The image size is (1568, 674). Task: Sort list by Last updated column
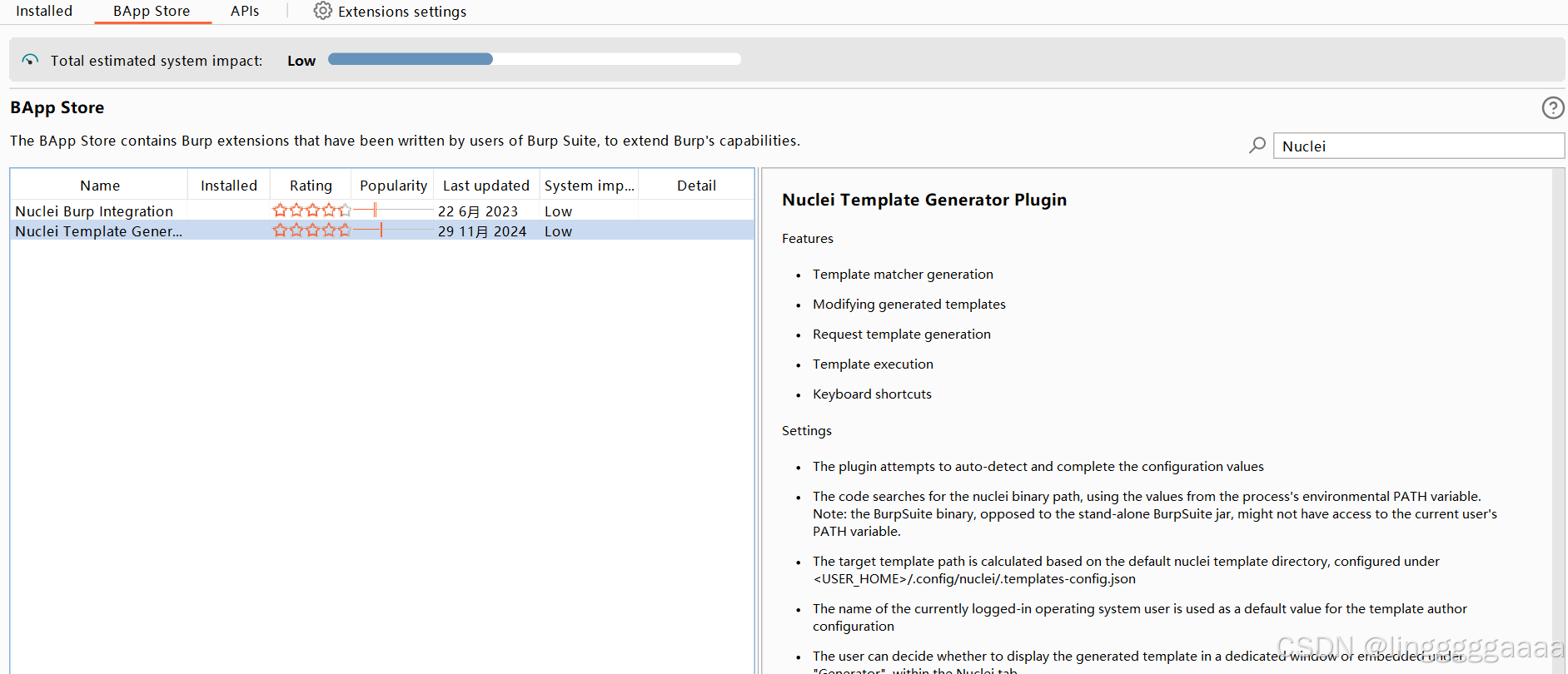click(486, 186)
